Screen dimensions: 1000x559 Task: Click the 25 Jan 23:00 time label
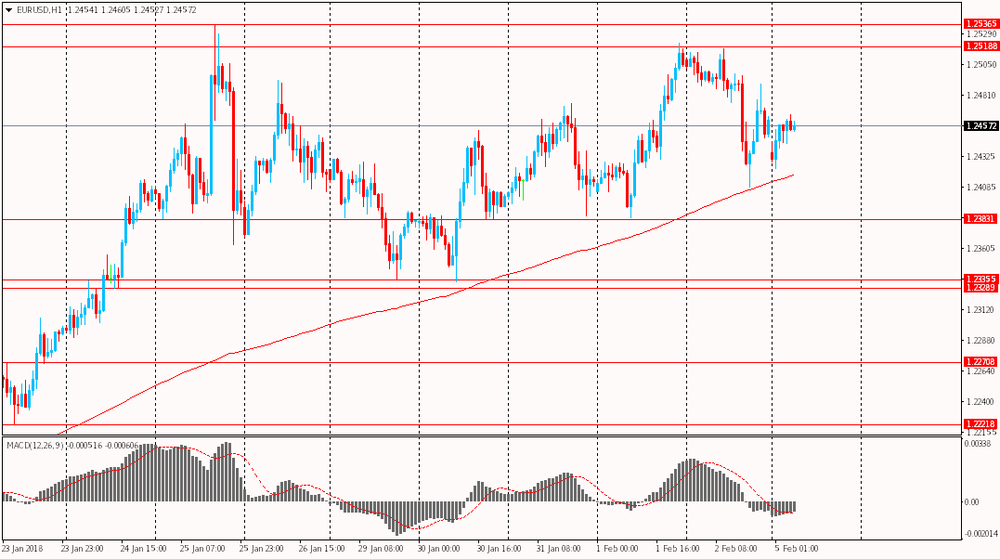pyautogui.click(x=261, y=548)
